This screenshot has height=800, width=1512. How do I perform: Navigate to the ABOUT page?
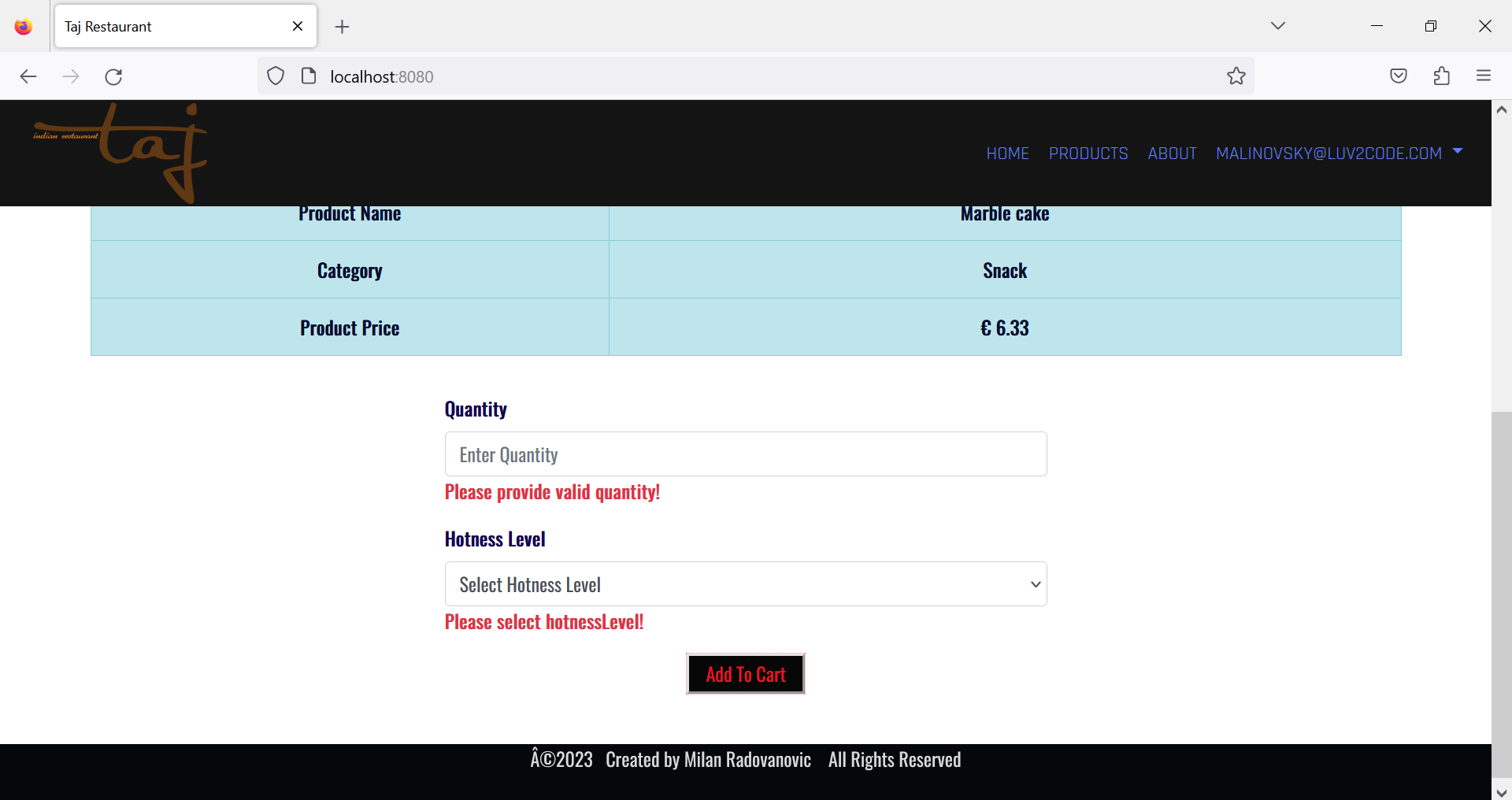pos(1172,154)
